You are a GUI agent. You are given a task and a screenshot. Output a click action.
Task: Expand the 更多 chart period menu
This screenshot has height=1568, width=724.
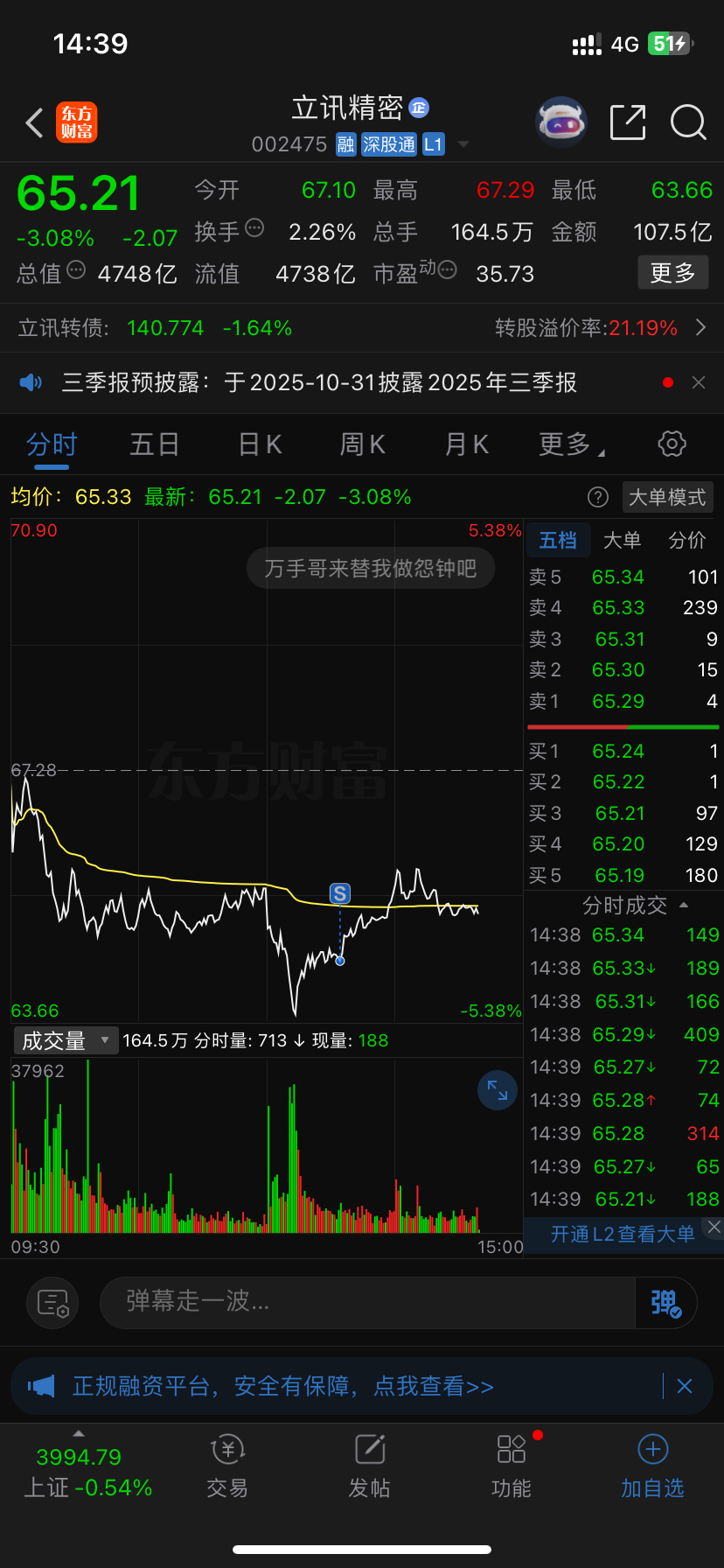click(571, 445)
